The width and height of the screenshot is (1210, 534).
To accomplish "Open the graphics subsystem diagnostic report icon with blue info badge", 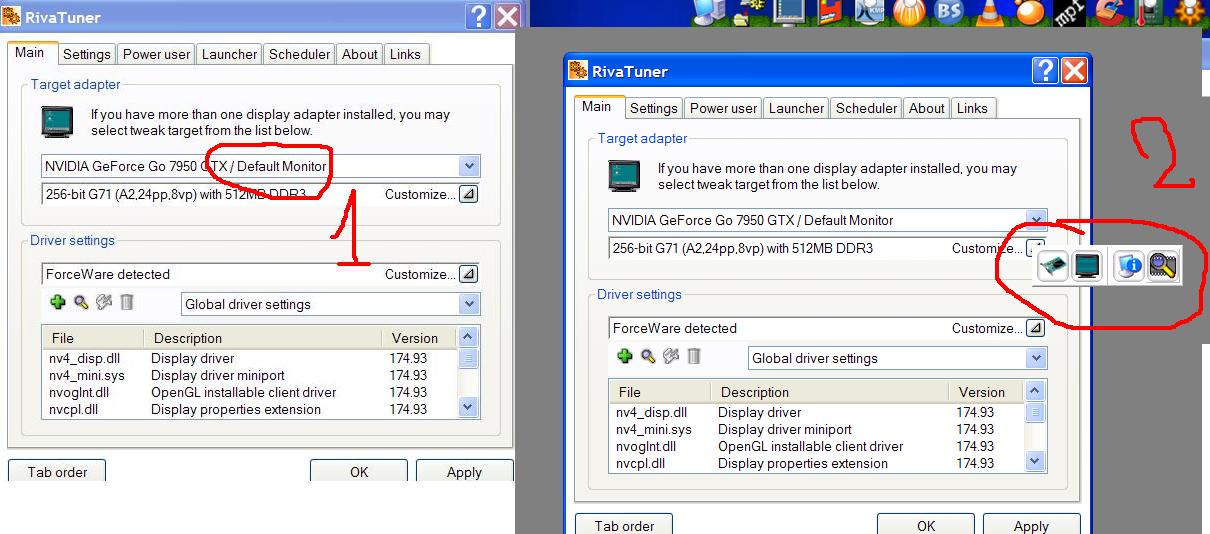I will pyautogui.click(x=1128, y=266).
